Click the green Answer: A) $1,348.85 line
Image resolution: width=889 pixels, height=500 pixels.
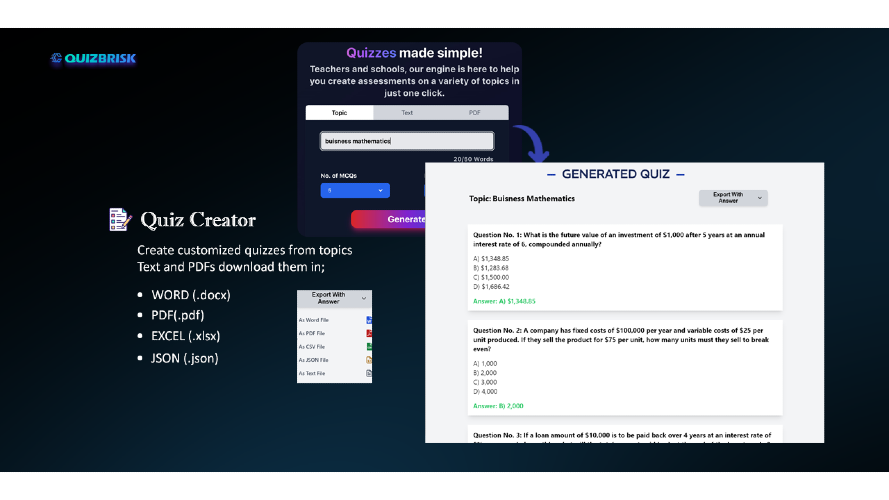pyautogui.click(x=504, y=301)
